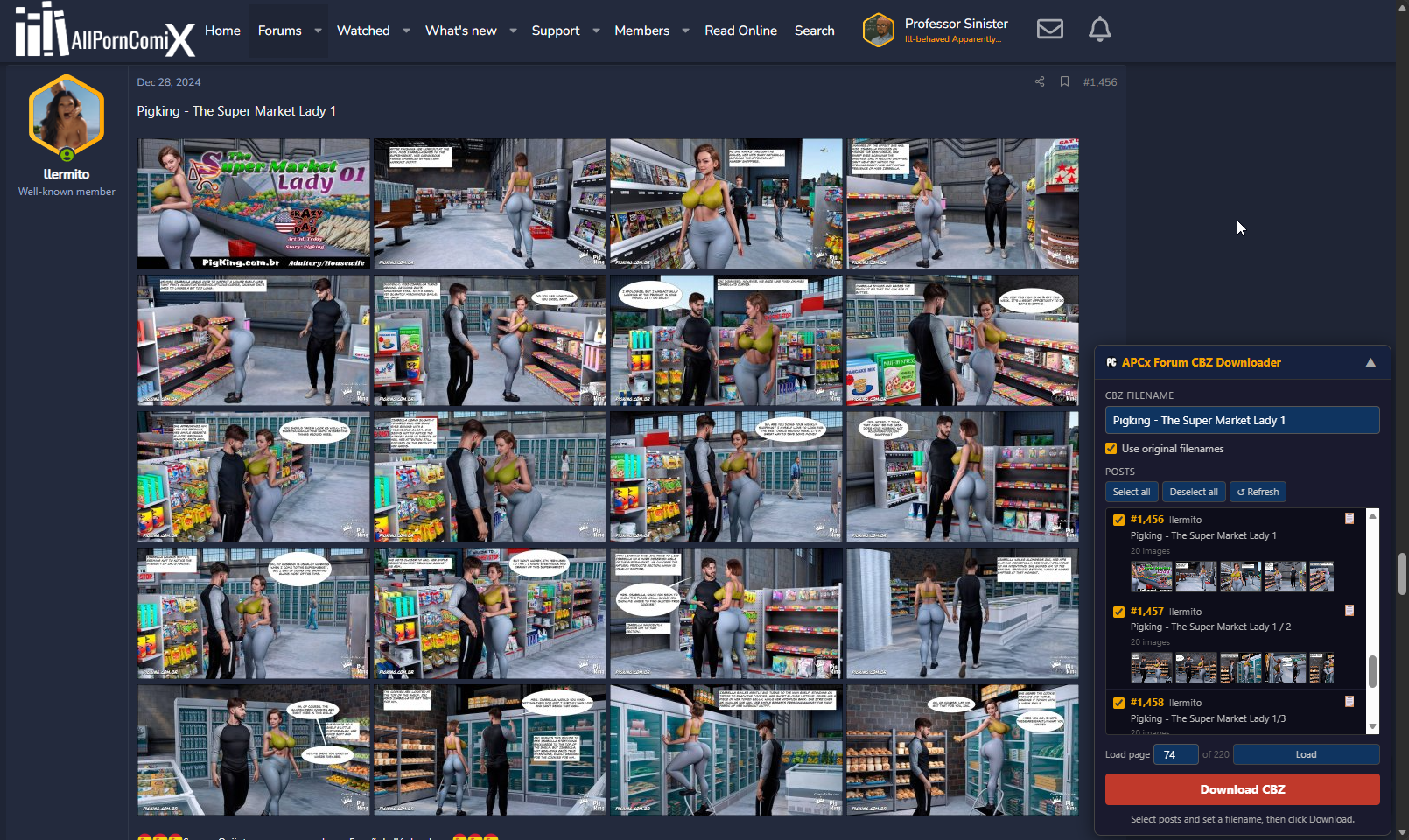Click the post heading "Pigking - The Super Market Lady 1"
1409x840 pixels.
click(236, 111)
